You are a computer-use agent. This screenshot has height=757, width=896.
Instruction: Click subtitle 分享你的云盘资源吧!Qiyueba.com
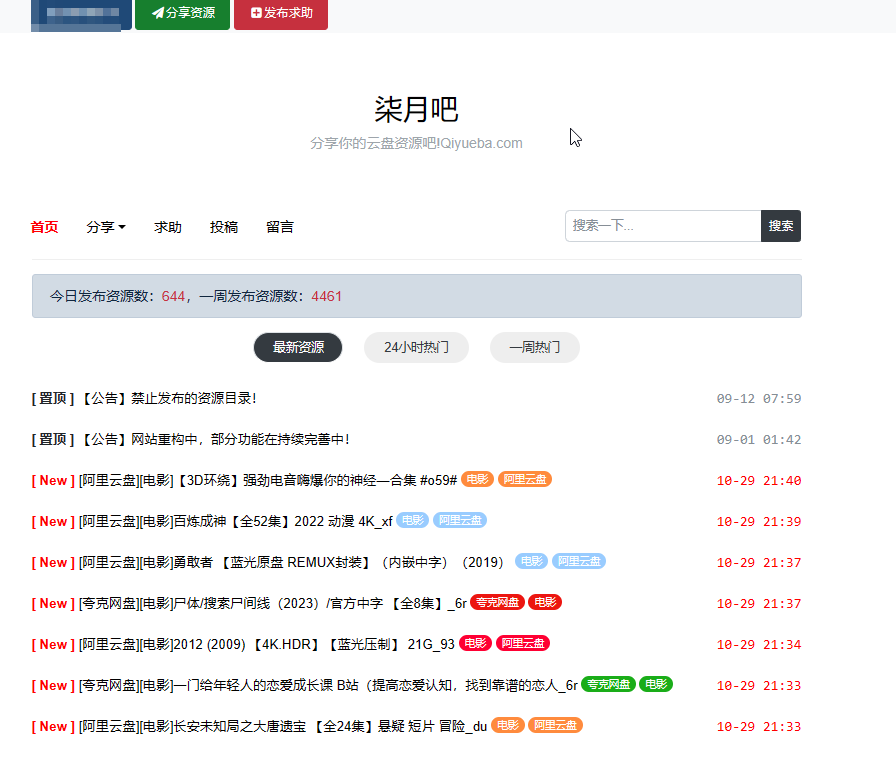pos(416,143)
